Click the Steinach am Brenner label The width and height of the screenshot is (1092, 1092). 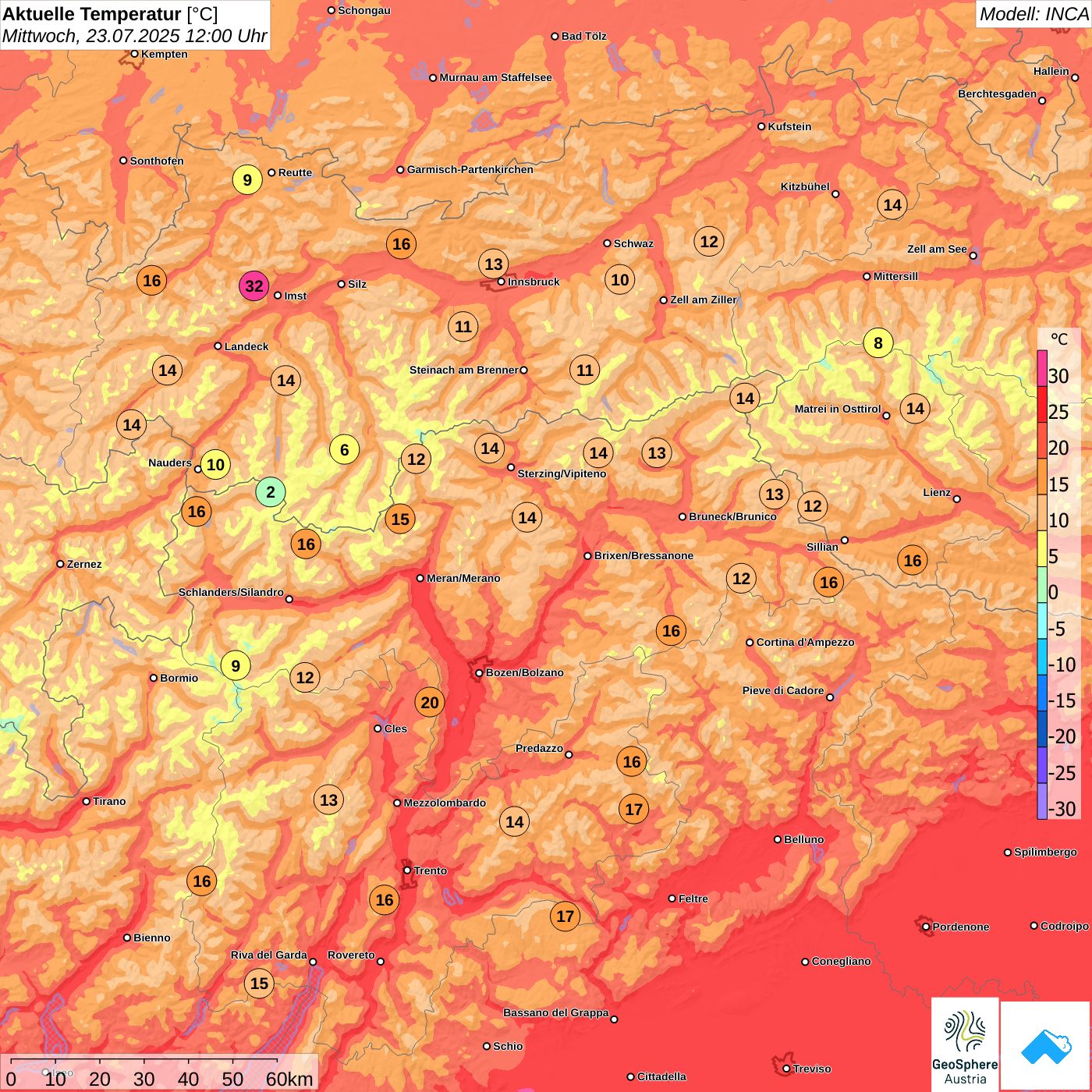tap(463, 370)
